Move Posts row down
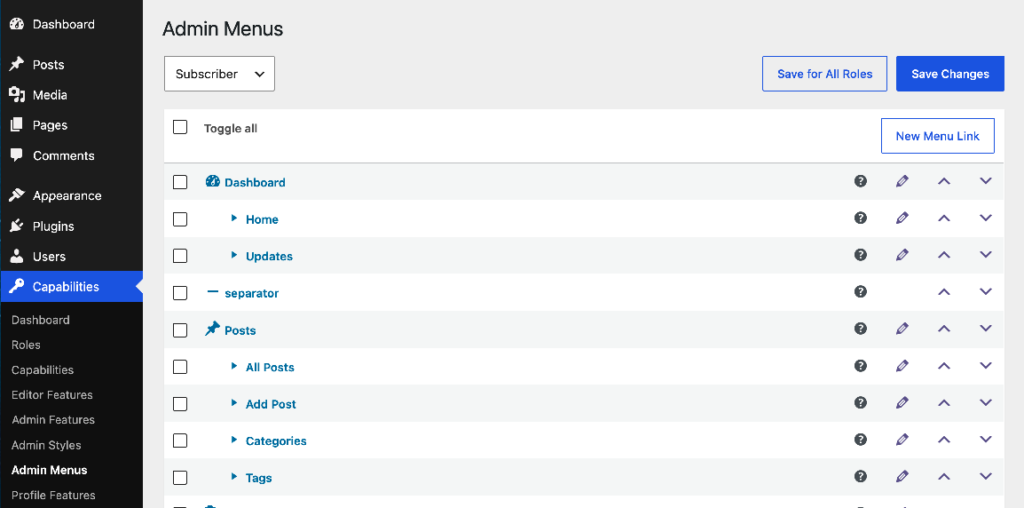1024x508 pixels. click(x=985, y=328)
